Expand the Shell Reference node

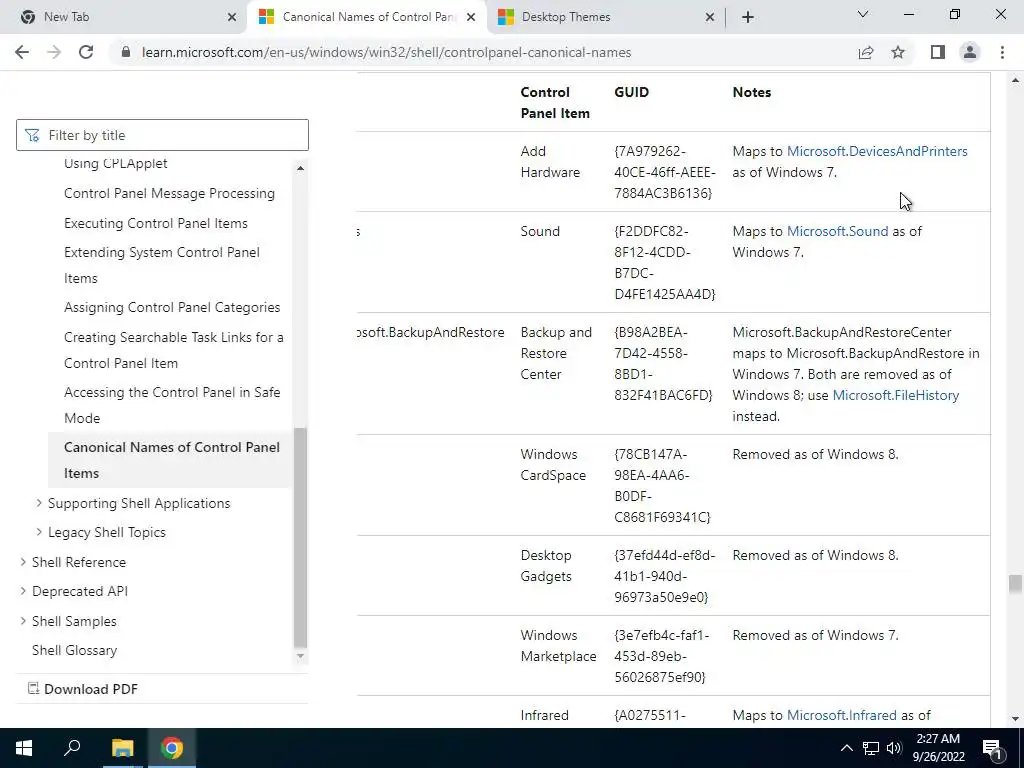click(23, 562)
